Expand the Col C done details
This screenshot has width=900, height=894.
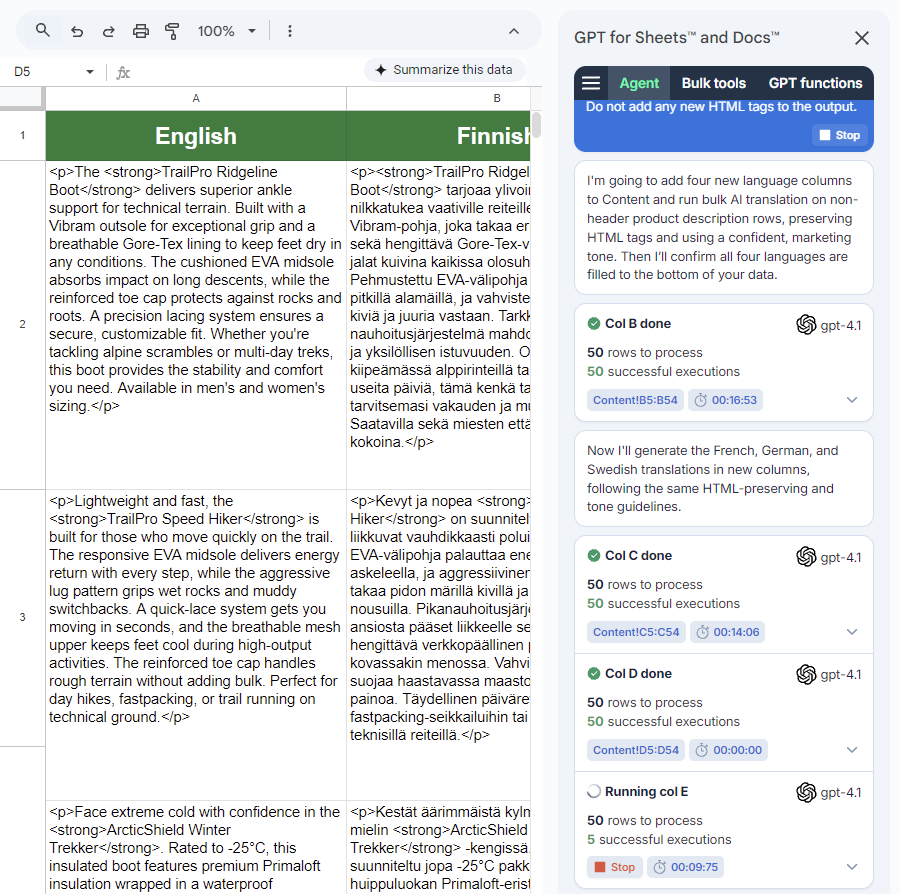tap(852, 632)
